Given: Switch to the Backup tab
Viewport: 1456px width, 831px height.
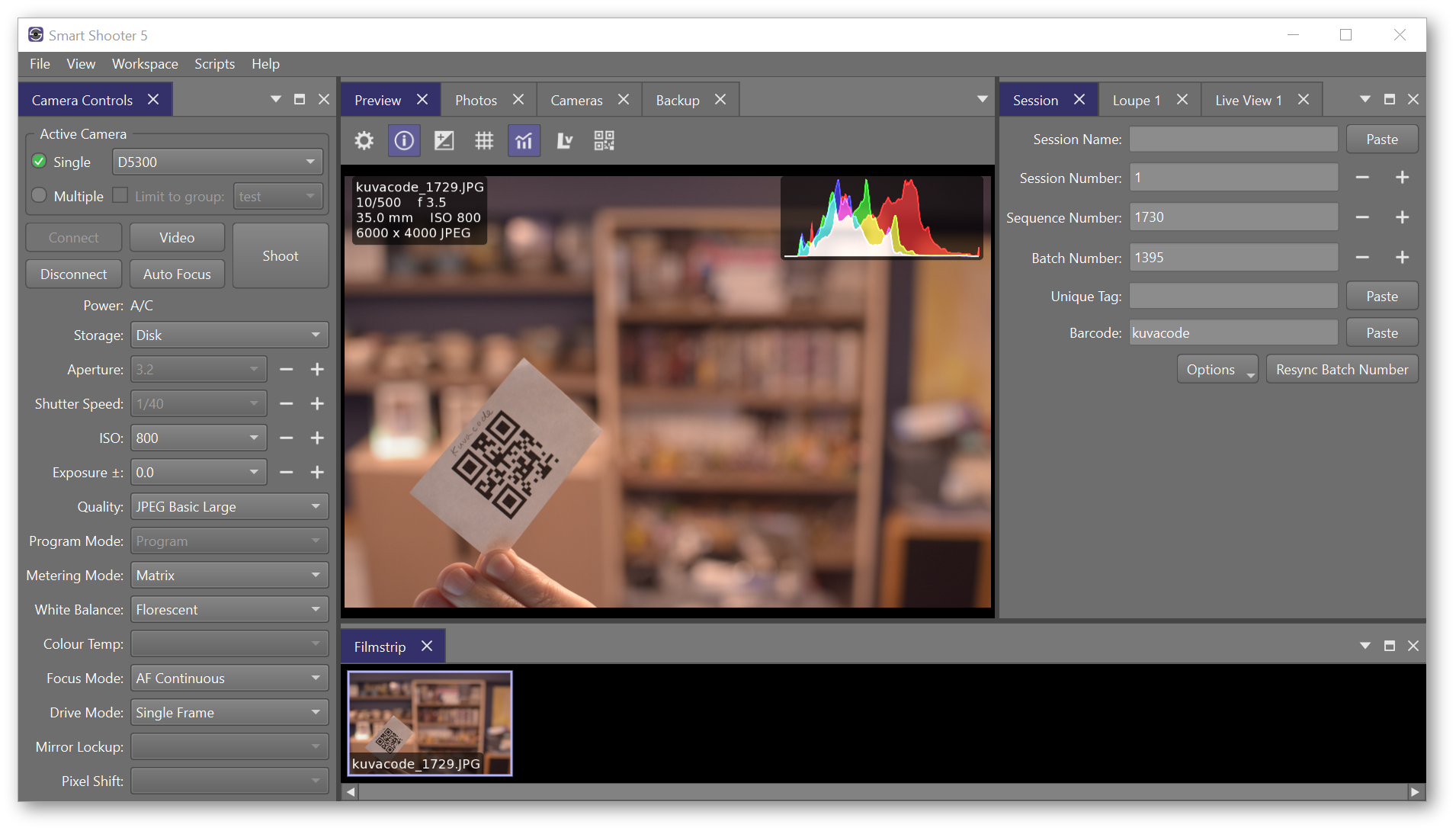Looking at the screenshot, I should pyautogui.click(x=677, y=99).
